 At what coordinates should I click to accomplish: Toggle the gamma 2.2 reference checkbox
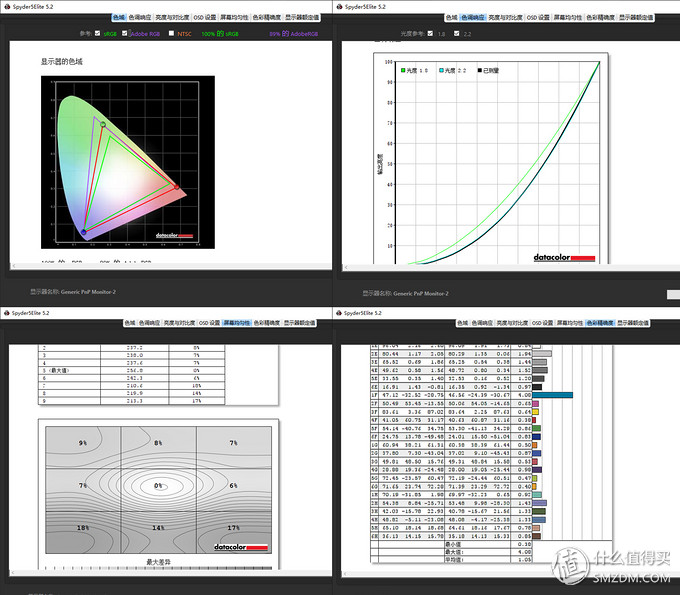pyautogui.click(x=457, y=33)
